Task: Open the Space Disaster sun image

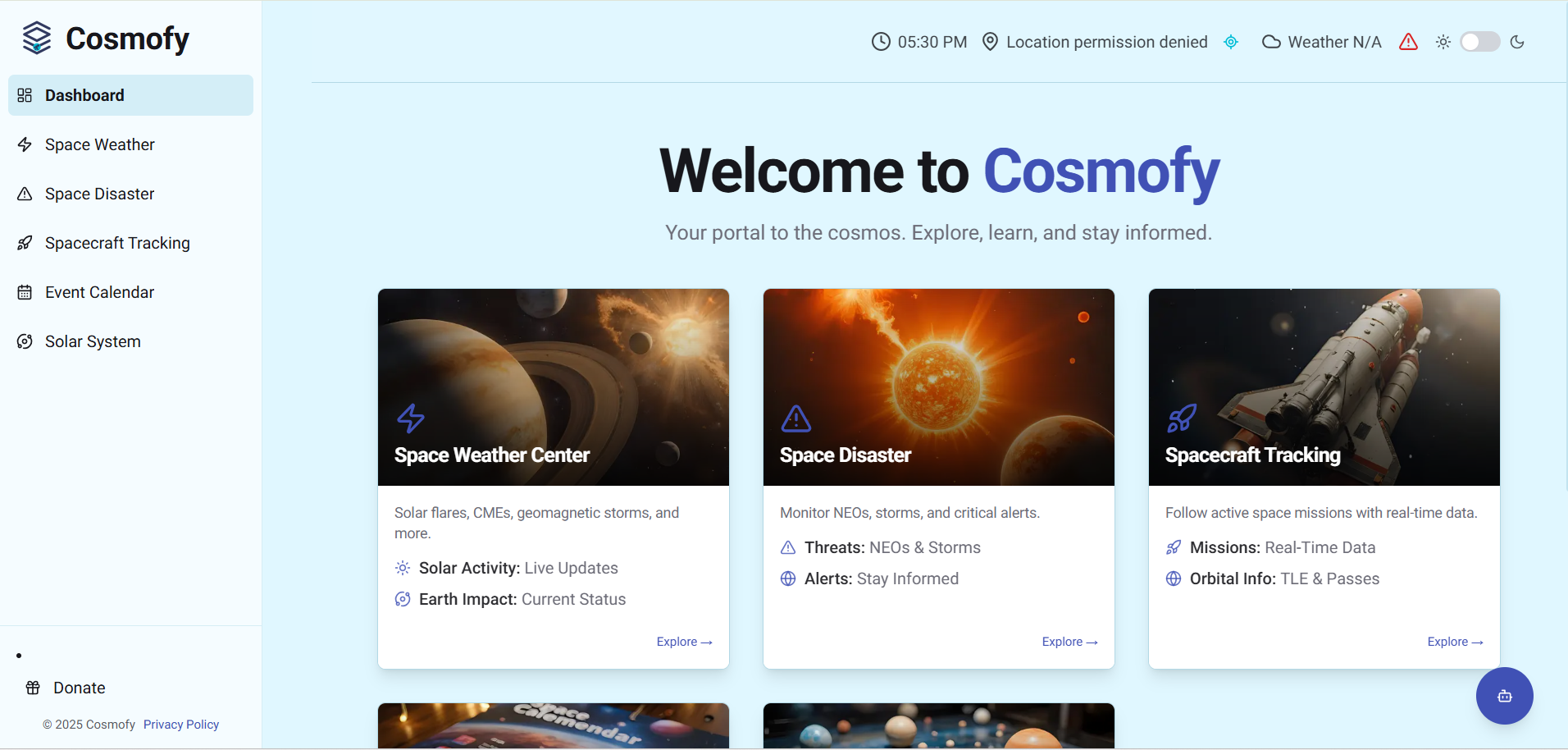Action: coord(939,387)
